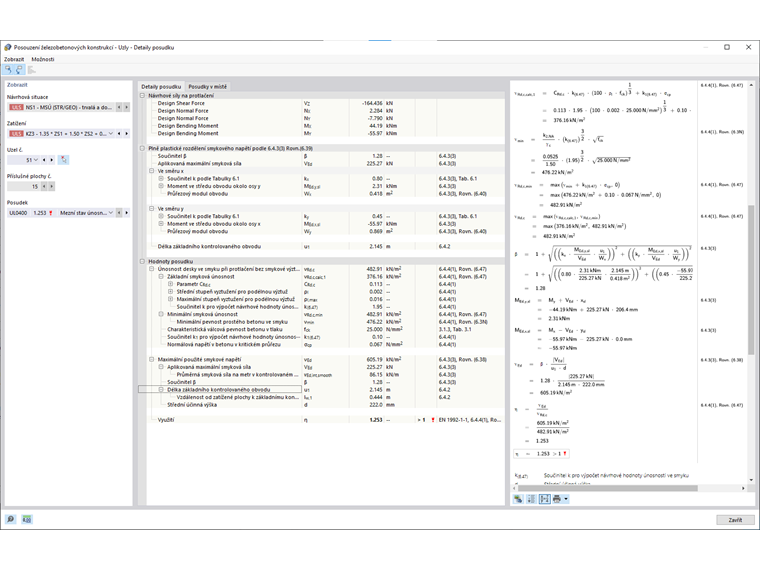Click the EN 1992-1-1, 6.4.4(1) reference cell
760x570 pixels.
(470, 420)
